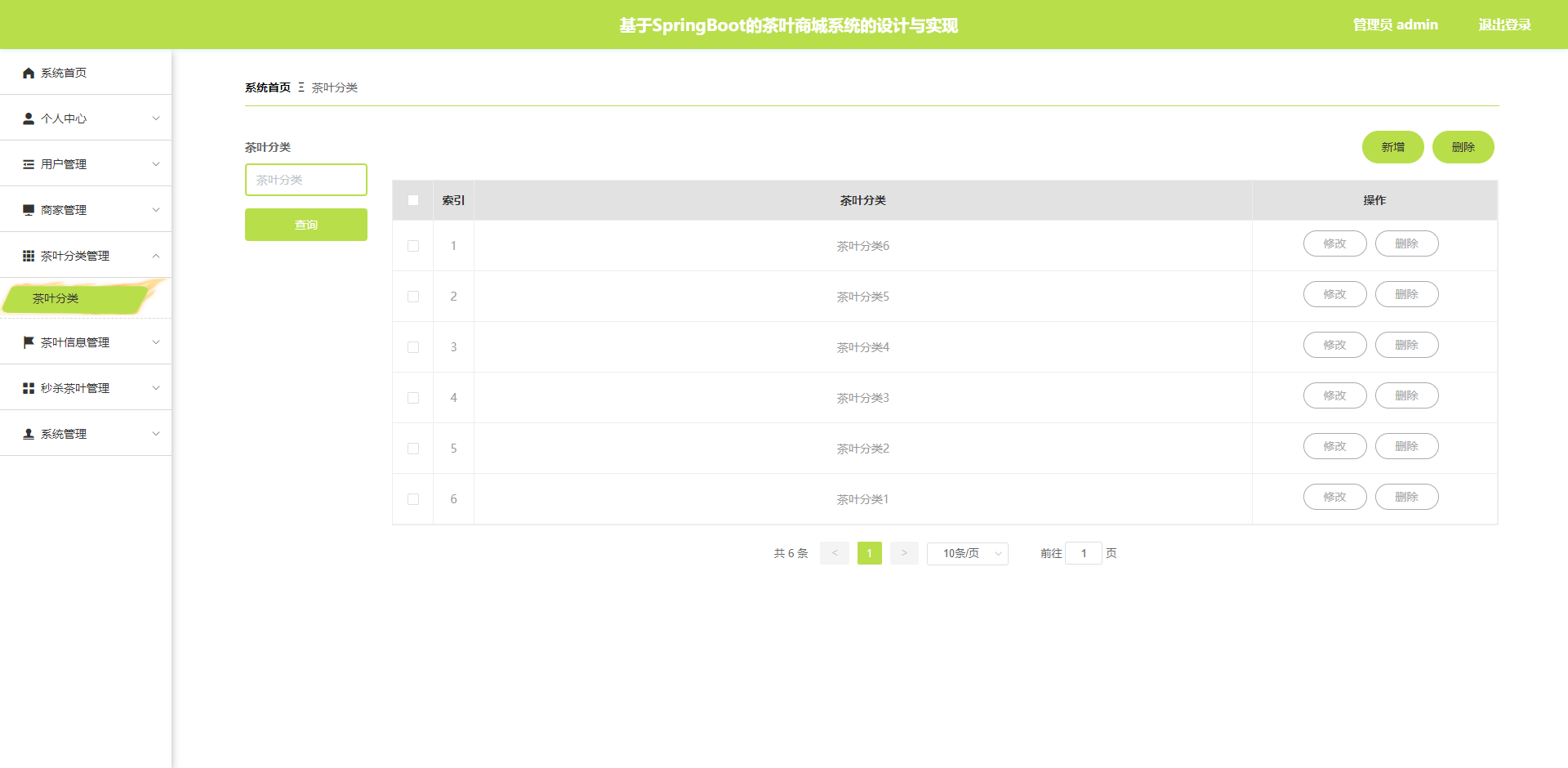Image resolution: width=1568 pixels, height=768 pixels.
Task: Open the 系统首页 sidebar menu item
Action: click(86, 73)
